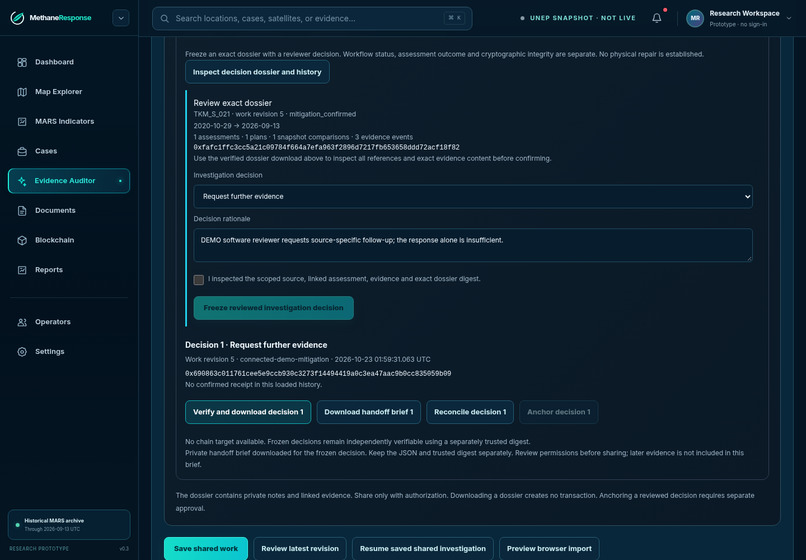
Task: Open the Dashboard grid icon
Action: [22, 62]
